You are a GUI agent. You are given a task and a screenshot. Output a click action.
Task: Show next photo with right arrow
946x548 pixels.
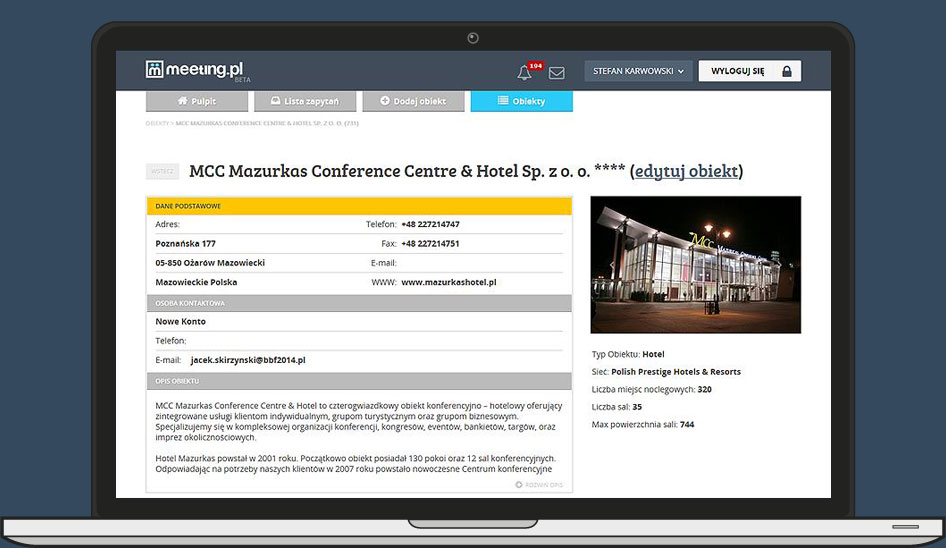pos(779,264)
